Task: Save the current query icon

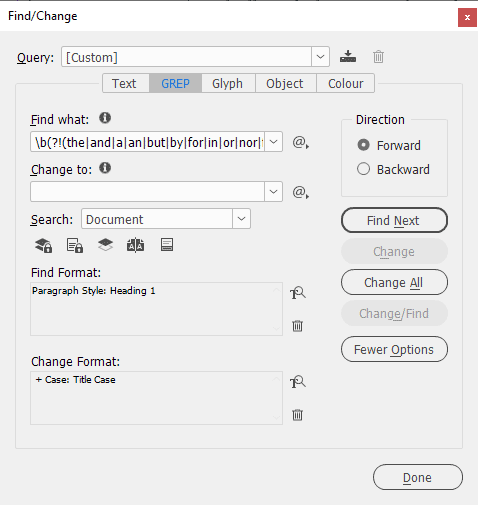Action: pos(348,56)
